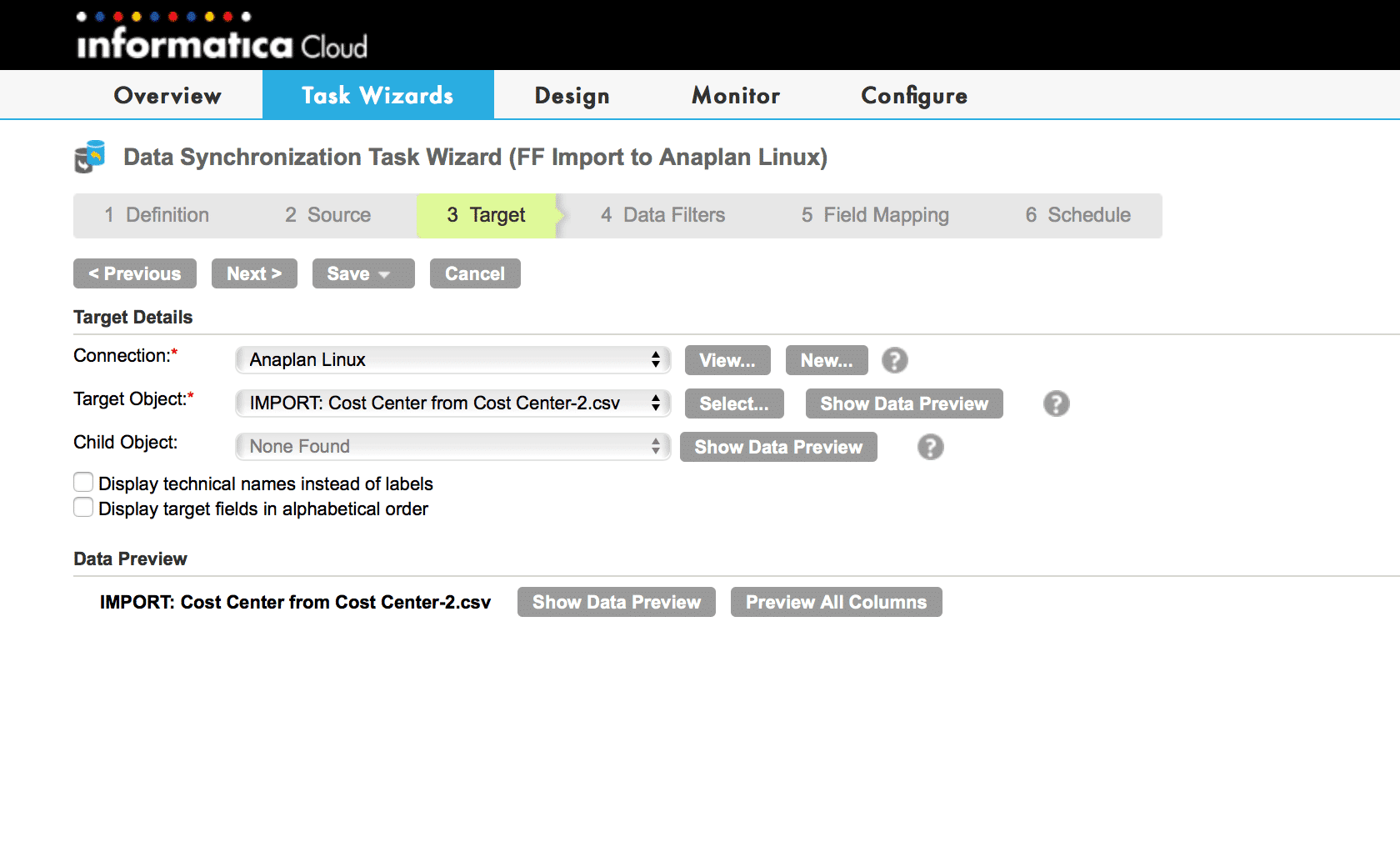Enable Display technical names instead of labels
1400x862 pixels.
click(x=83, y=483)
